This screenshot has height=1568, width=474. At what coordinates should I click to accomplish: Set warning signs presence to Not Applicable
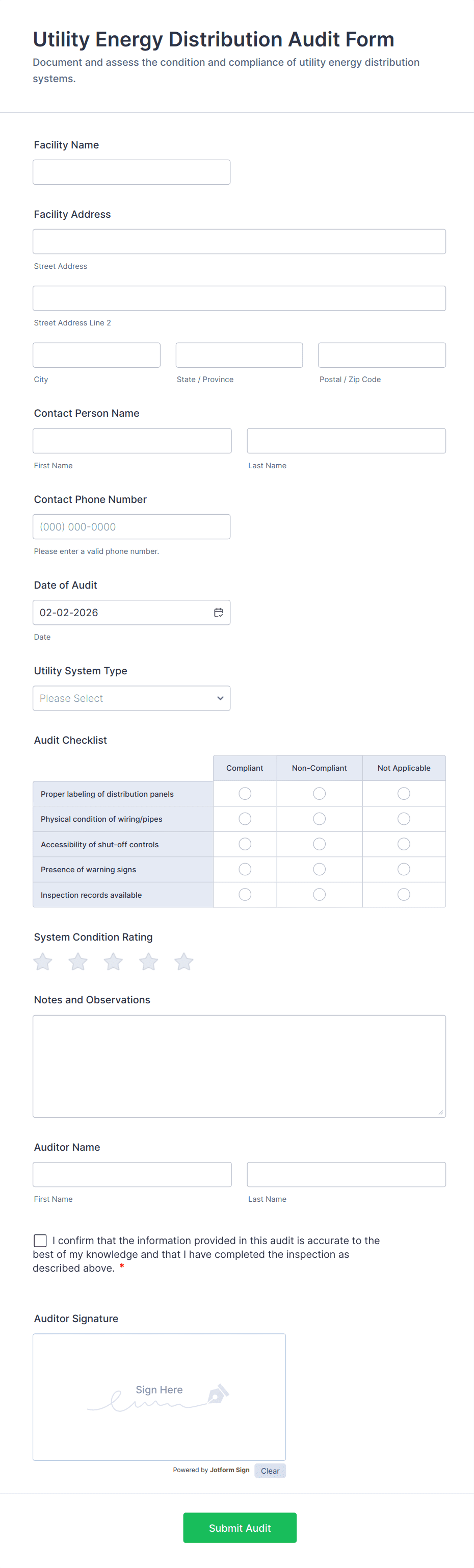click(404, 869)
